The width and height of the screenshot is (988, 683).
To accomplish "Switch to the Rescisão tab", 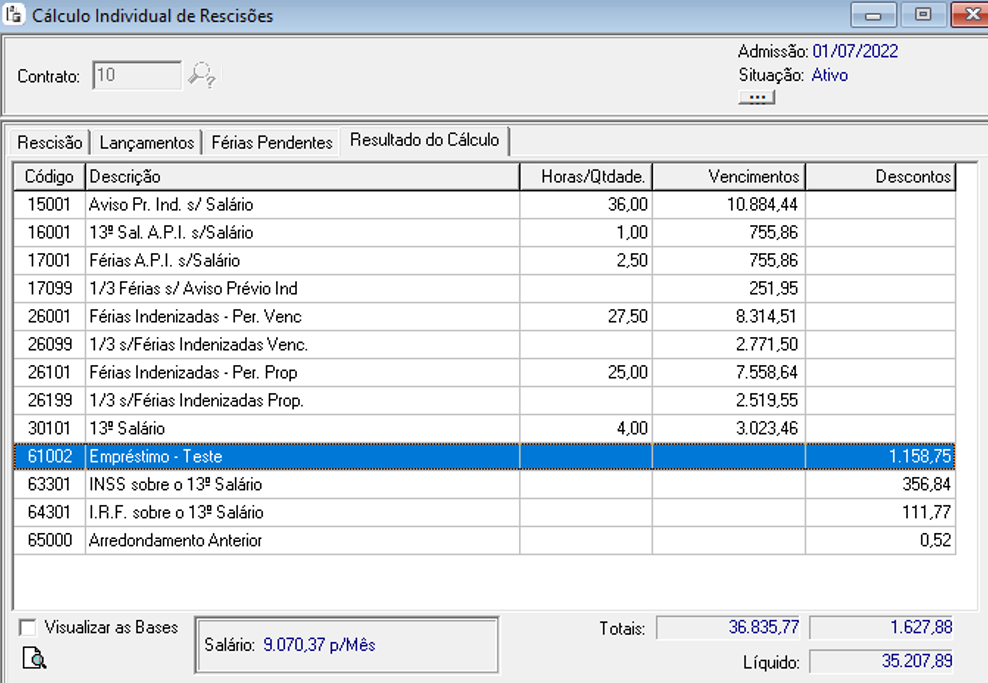I will (x=50, y=142).
